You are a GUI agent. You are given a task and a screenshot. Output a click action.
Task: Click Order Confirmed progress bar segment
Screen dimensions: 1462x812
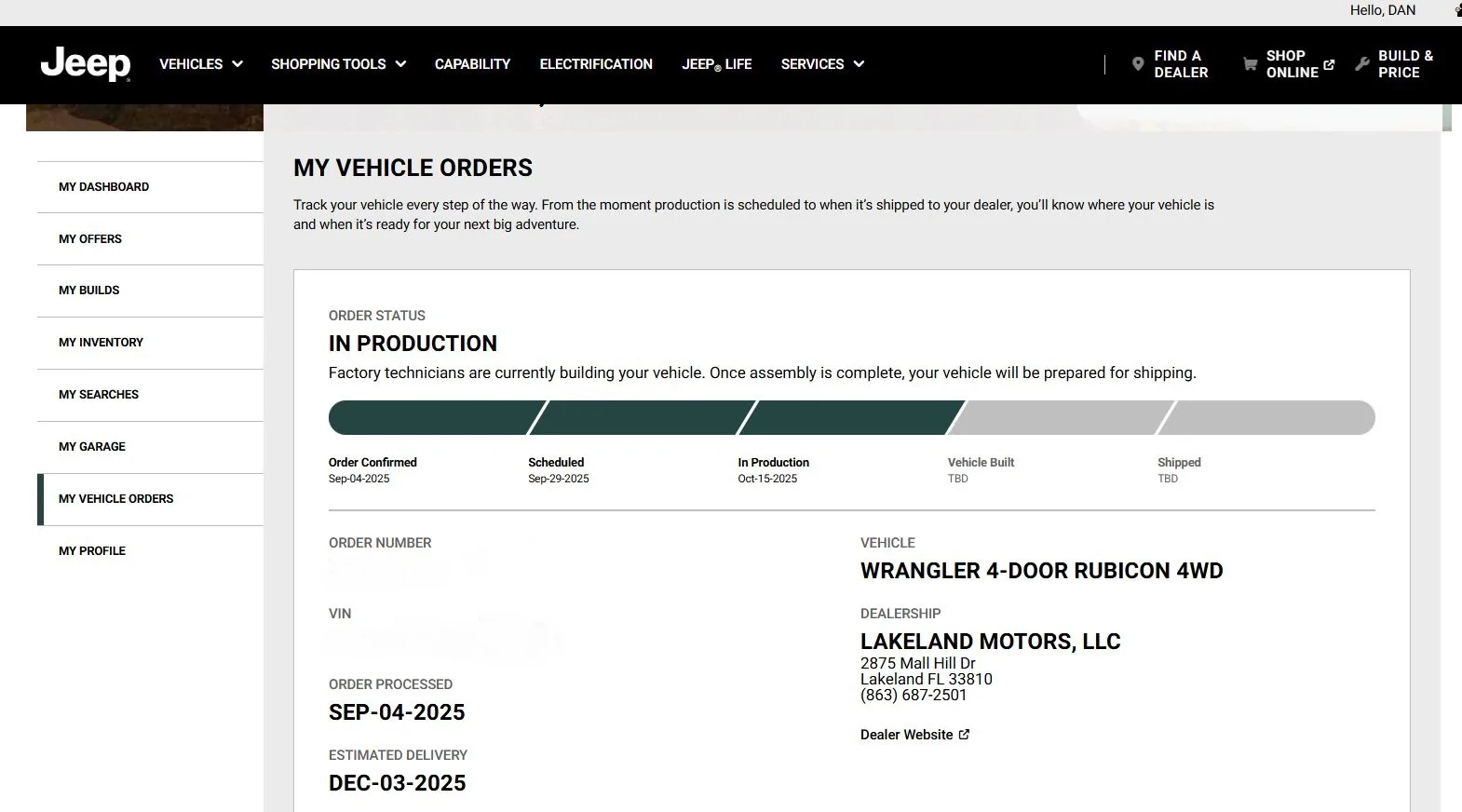[x=436, y=417]
